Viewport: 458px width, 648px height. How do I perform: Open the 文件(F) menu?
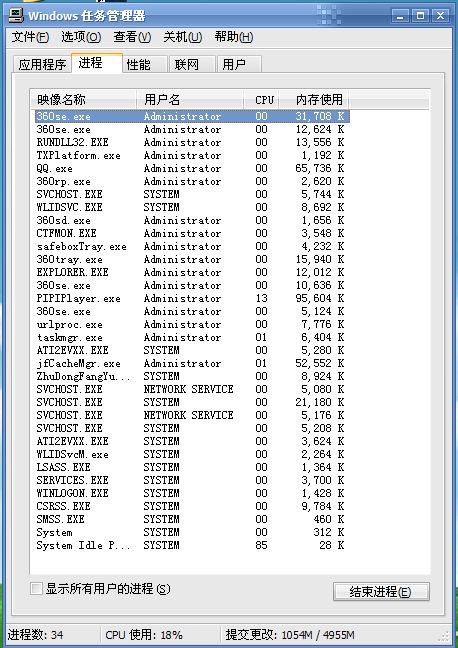30,37
